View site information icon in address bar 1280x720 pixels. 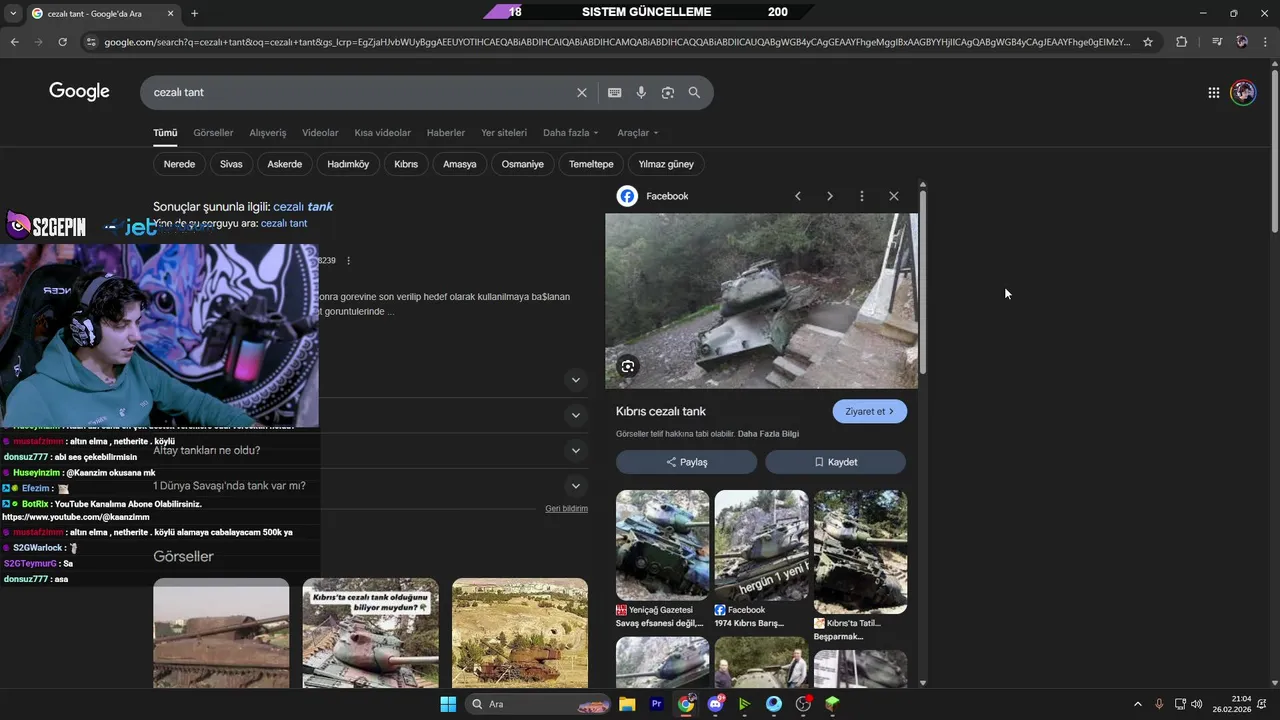tap(91, 42)
